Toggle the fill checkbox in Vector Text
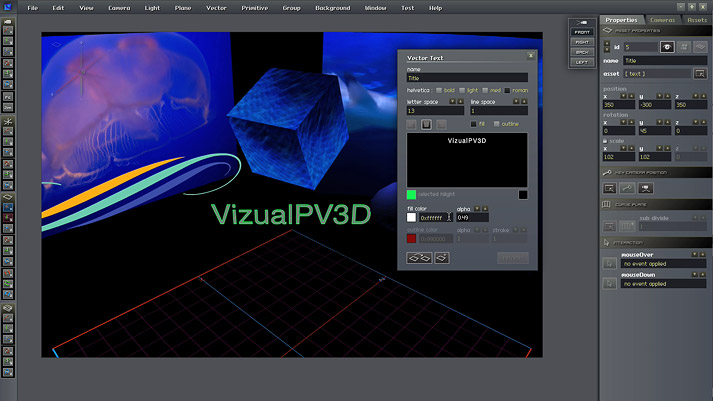713x401 pixels. pyautogui.click(x=473, y=124)
